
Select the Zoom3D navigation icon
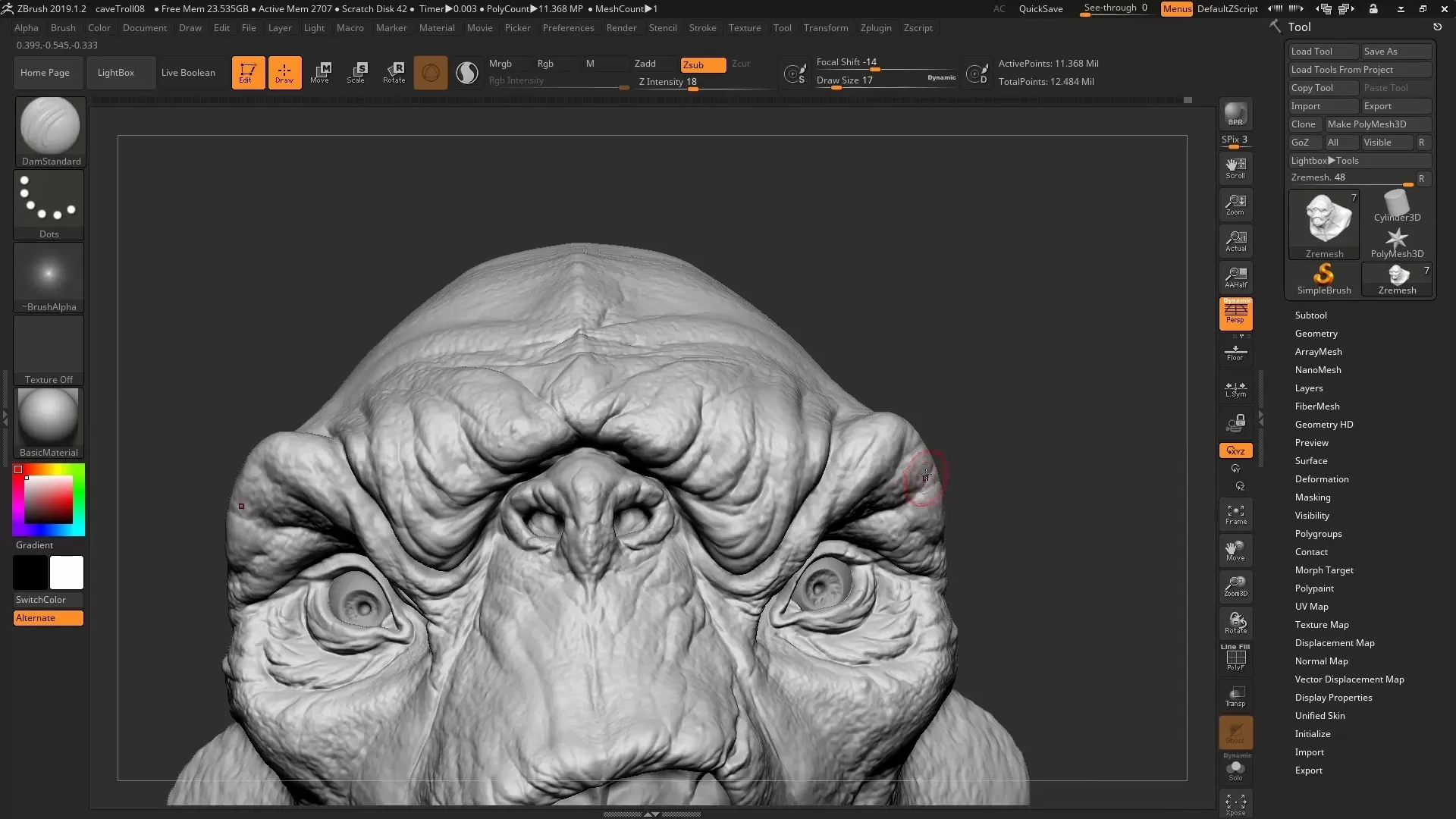click(1235, 586)
